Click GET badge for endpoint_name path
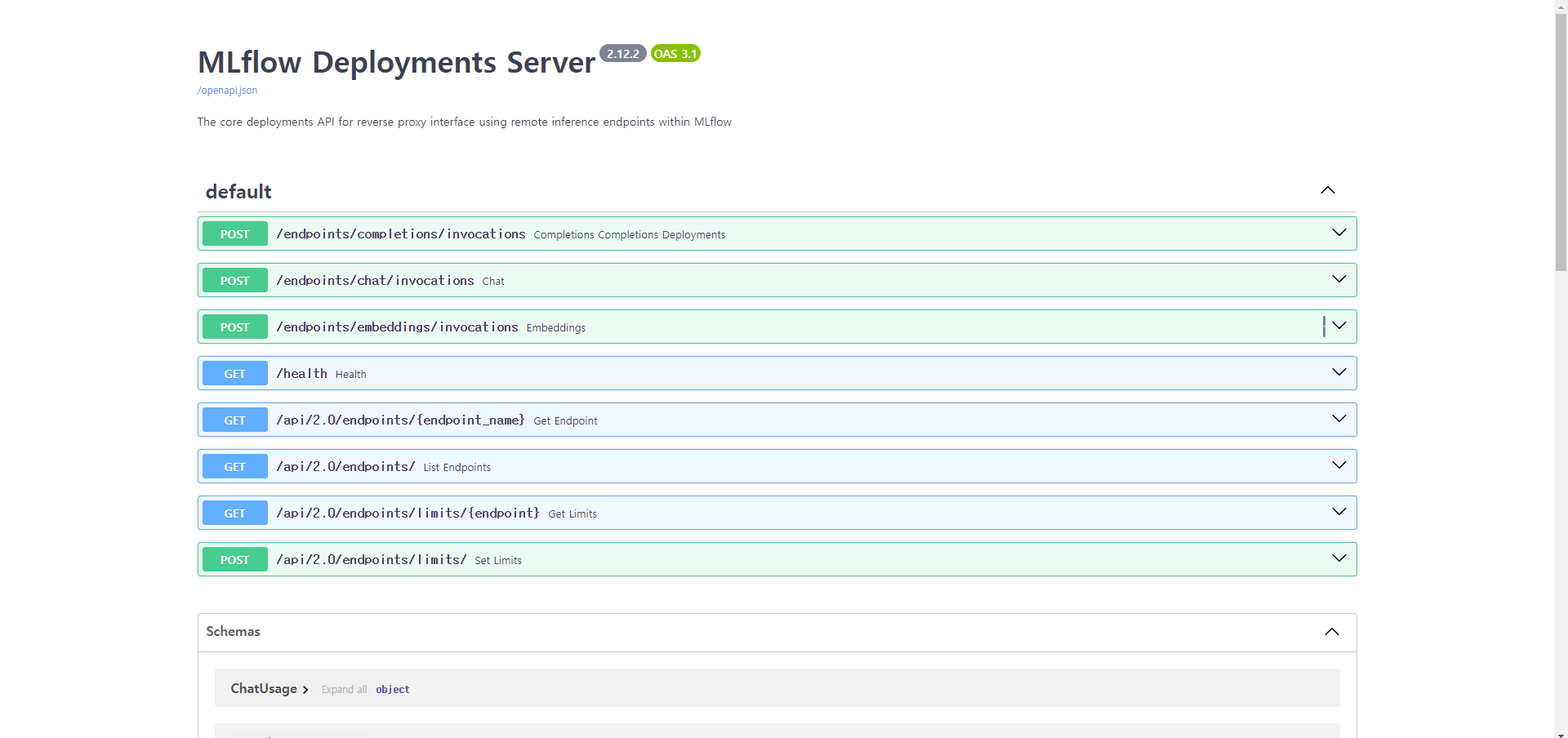Viewport: 1568px width, 738px height. (235, 420)
